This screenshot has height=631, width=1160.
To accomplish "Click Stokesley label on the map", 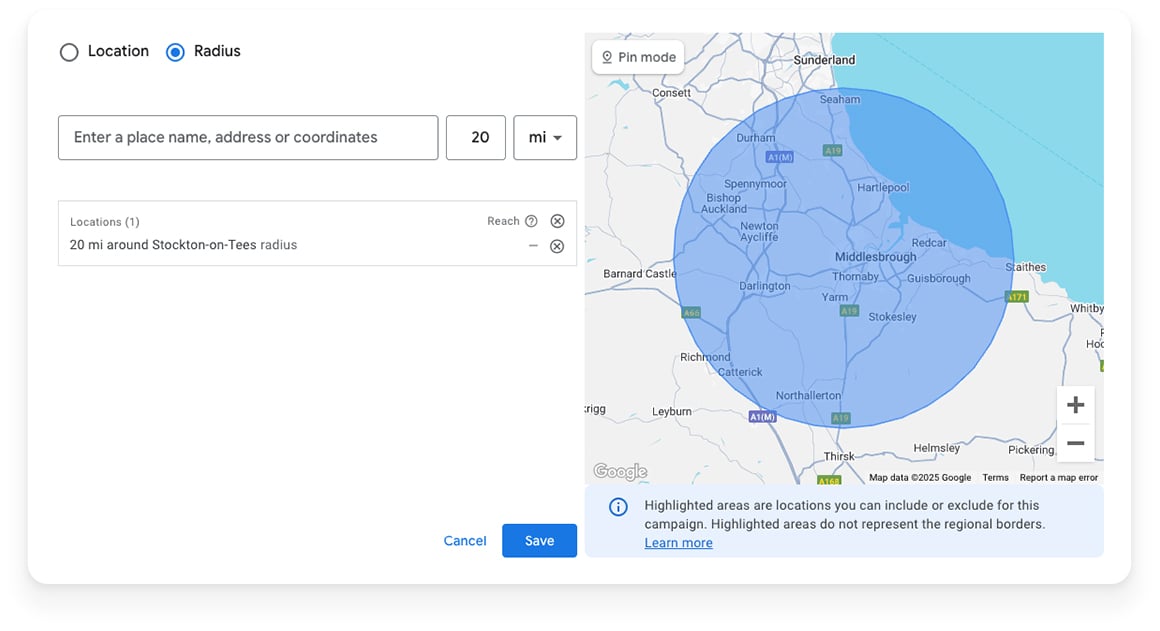I will pos(892,317).
